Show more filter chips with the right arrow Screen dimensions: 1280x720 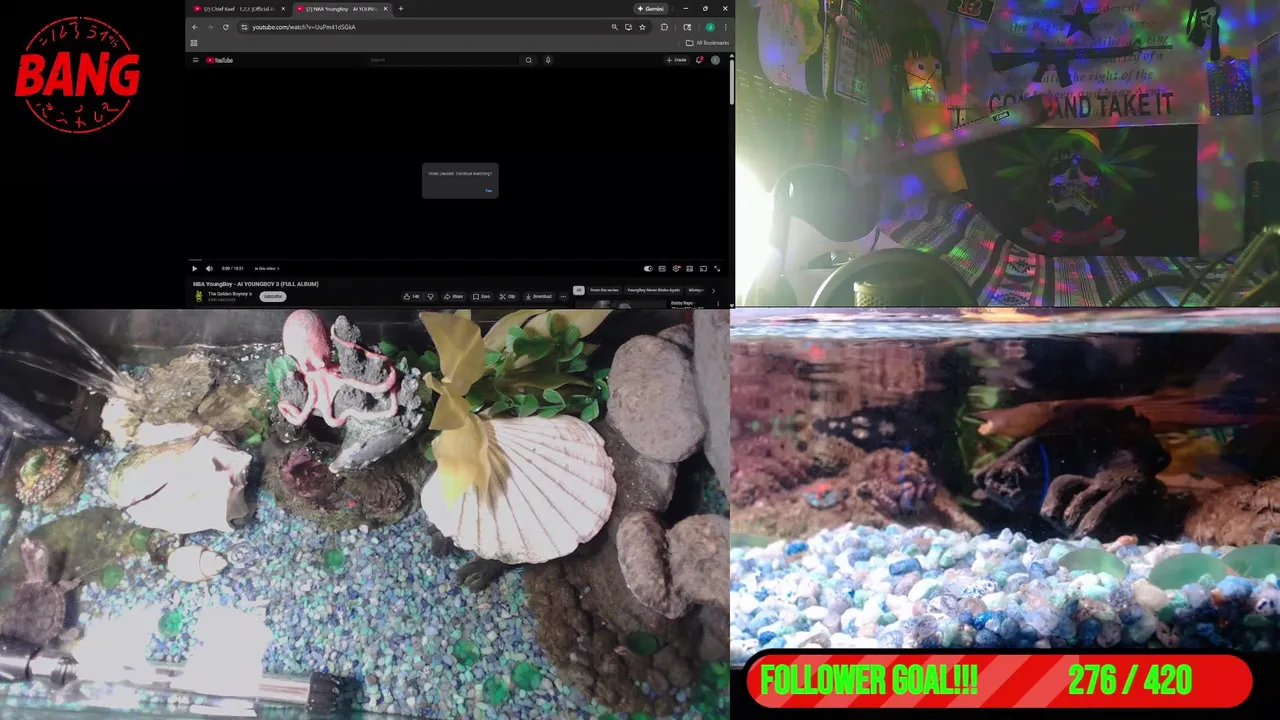pyautogui.click(x=713, y=291)
